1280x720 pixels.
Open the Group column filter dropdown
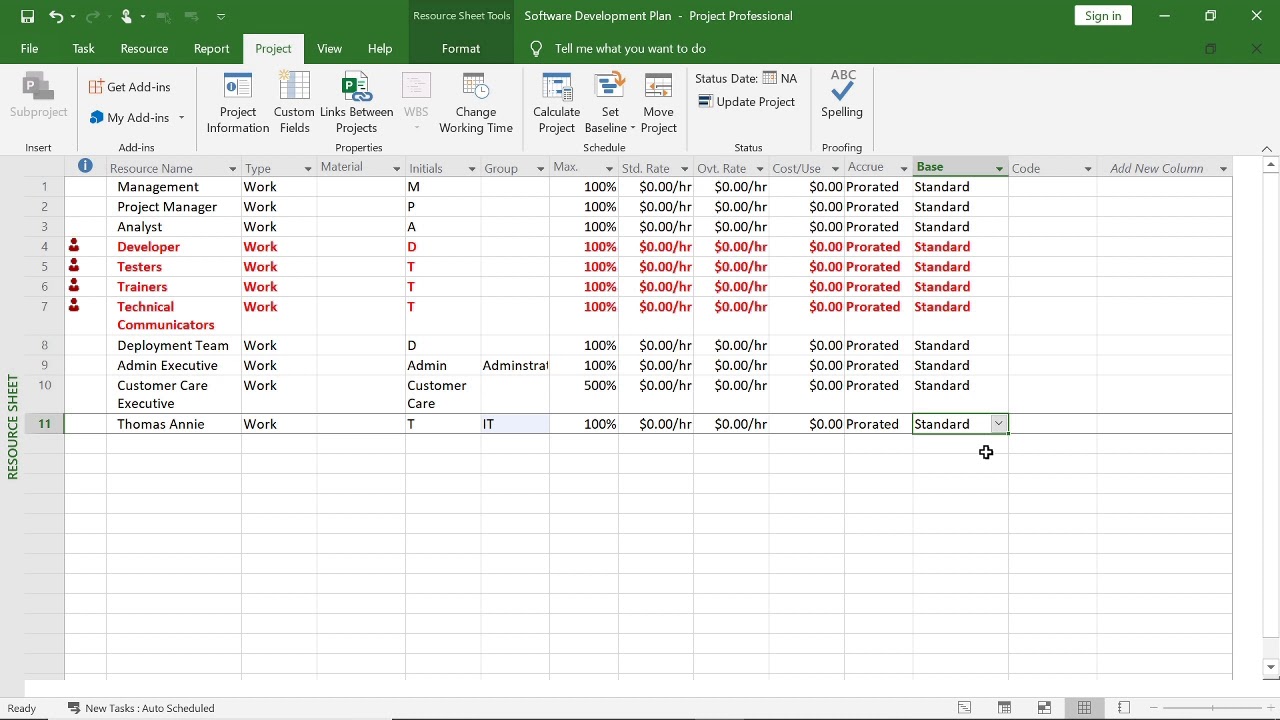[540, 169]
